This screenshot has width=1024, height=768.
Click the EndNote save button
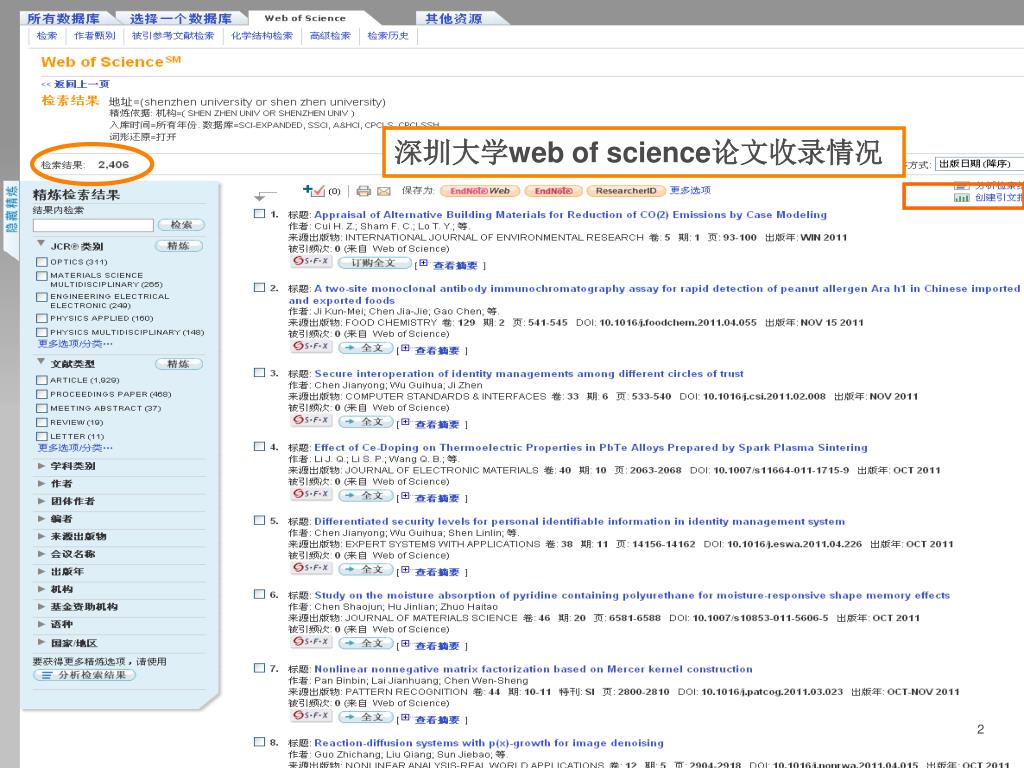pos(552,191)
